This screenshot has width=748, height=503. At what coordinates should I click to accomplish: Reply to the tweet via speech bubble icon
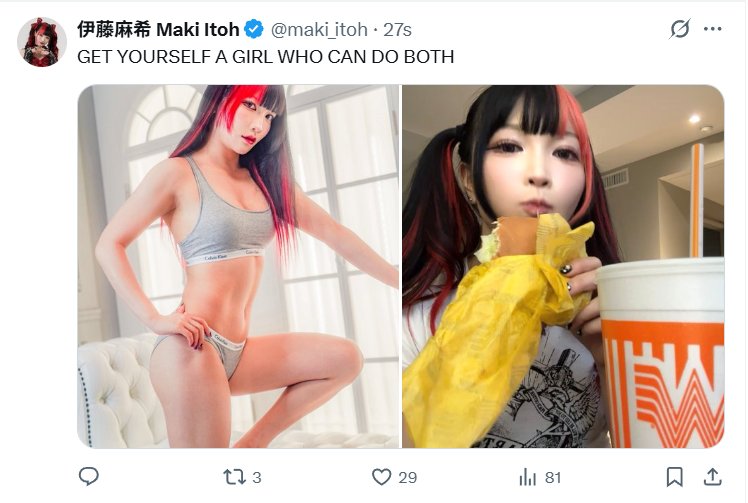[89, 476]
